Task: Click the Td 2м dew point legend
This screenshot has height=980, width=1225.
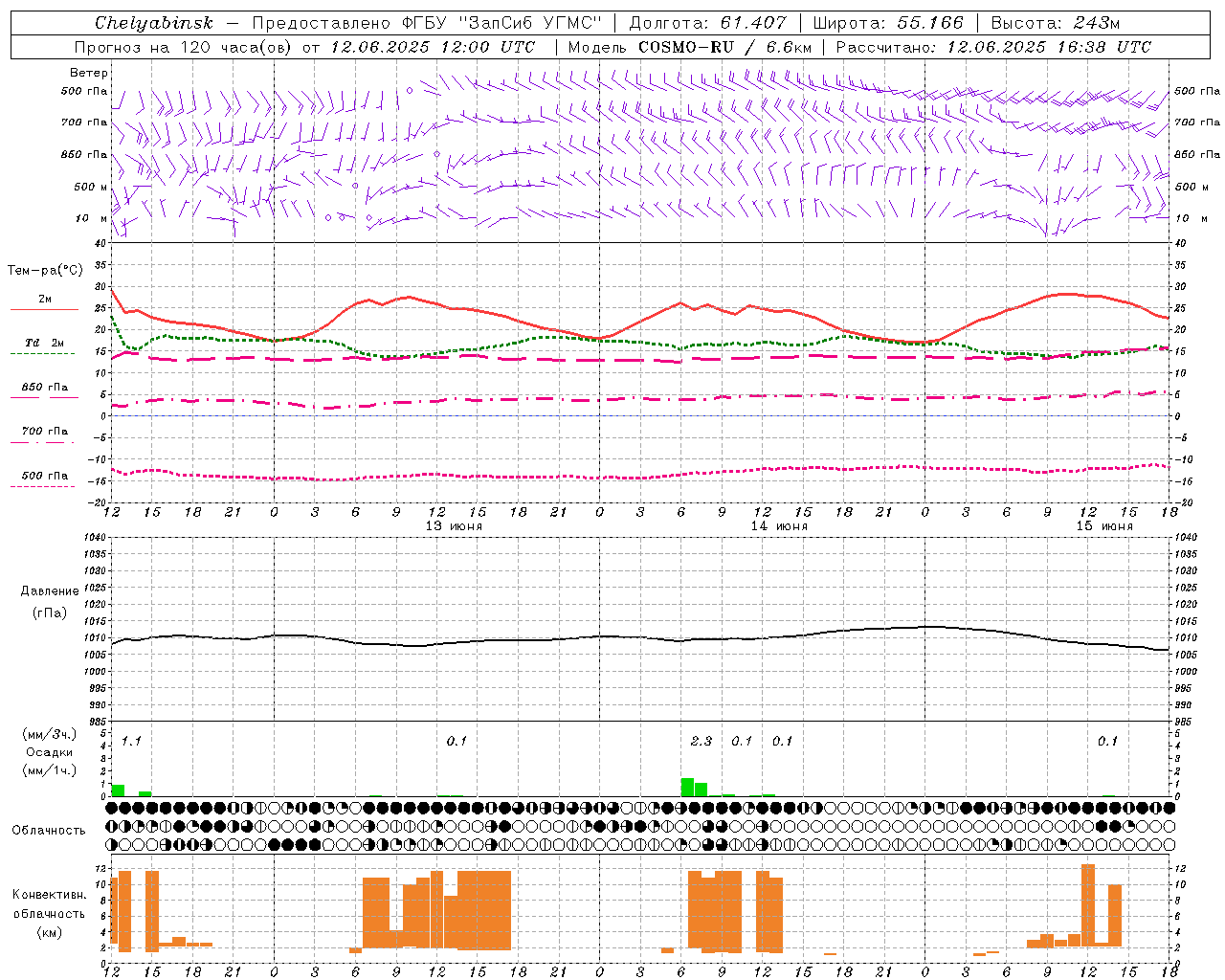Action: pyautogui.click(x=44, y=343)
